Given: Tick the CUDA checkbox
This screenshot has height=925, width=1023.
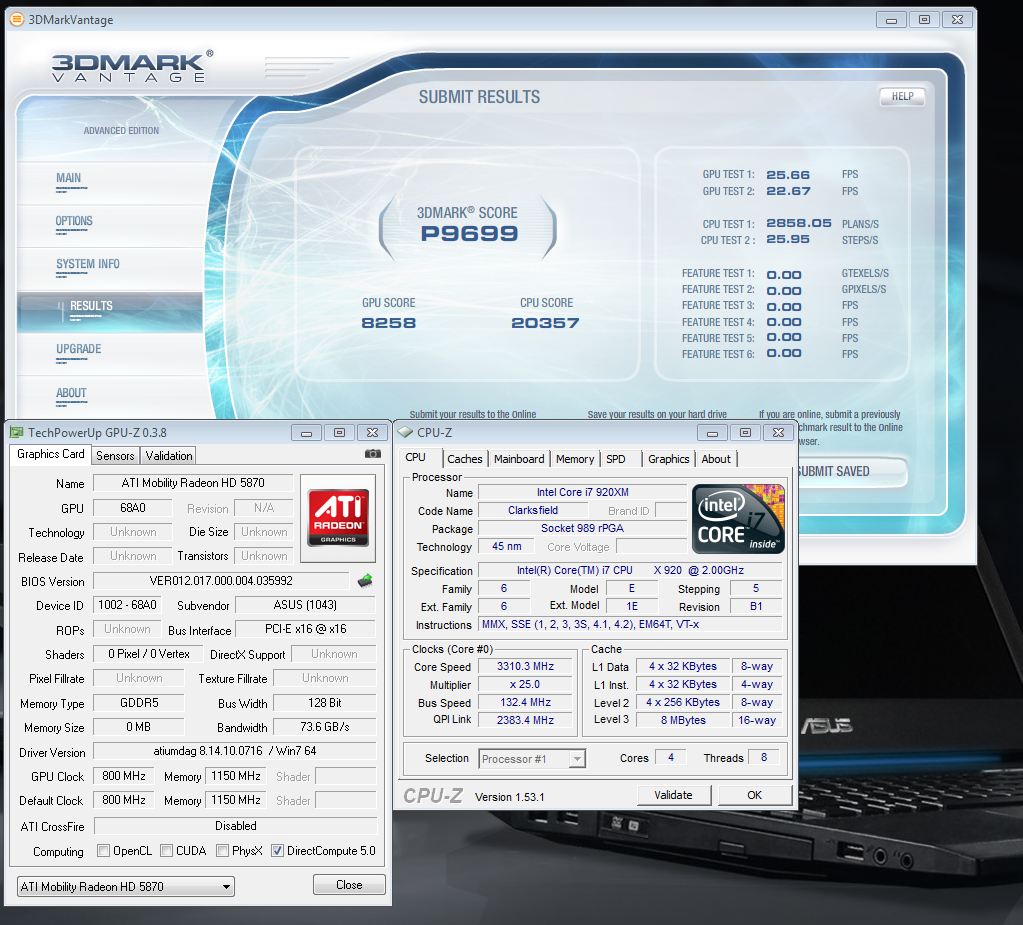Looking at the screenshot, I should tap(166, 851).
